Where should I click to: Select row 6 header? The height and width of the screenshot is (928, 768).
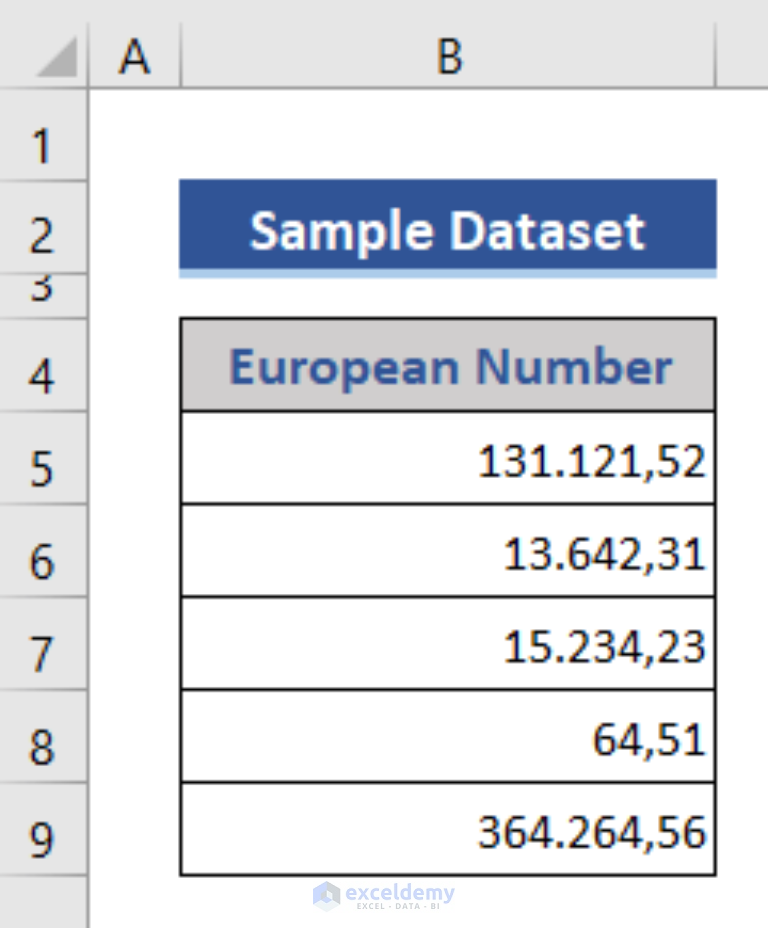click(43, 551)
